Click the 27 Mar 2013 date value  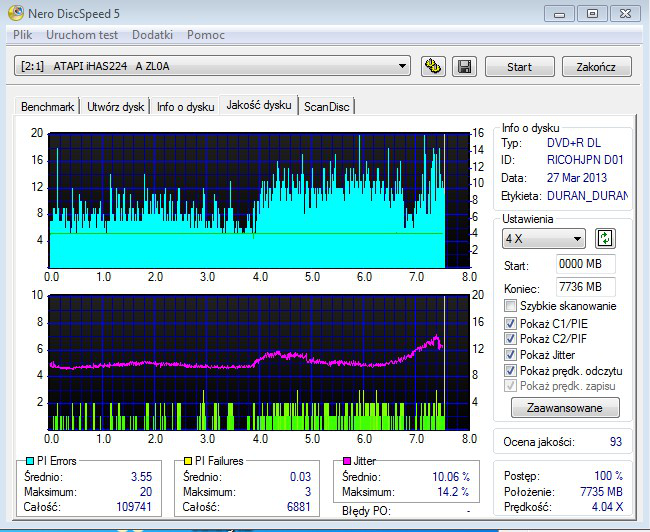577,178
